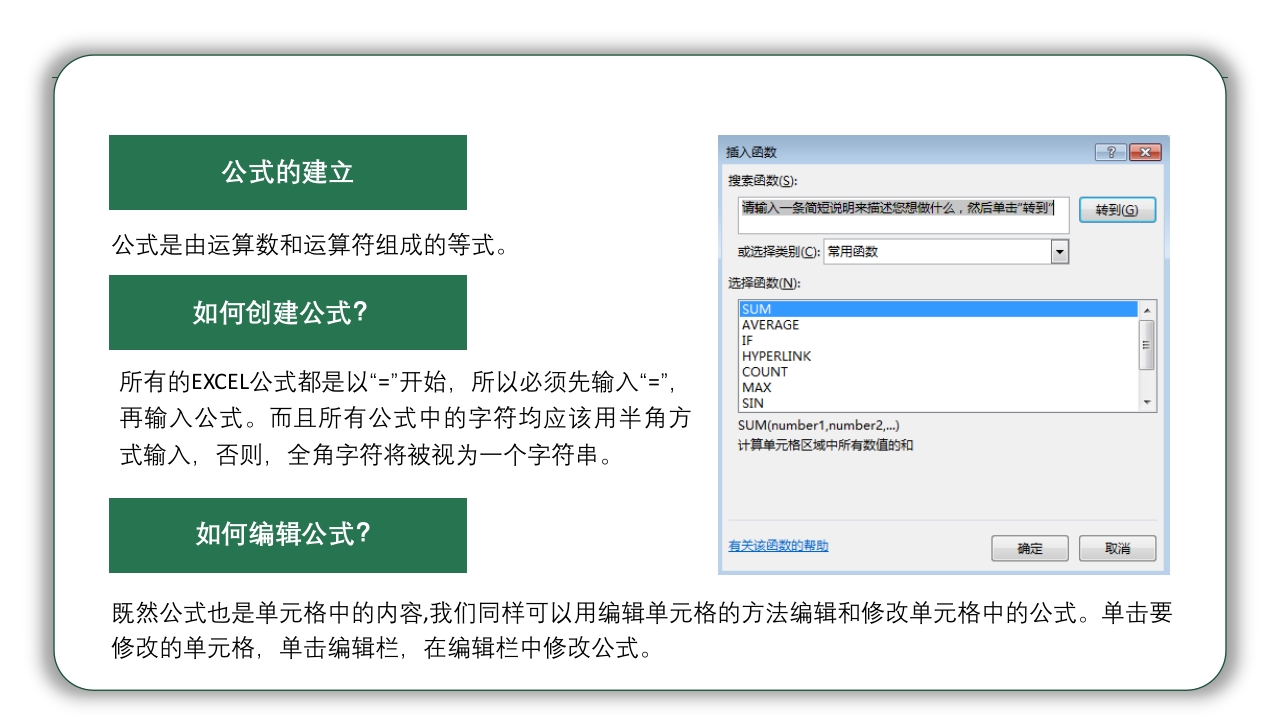Click the 转到(G) button

(1117, 210)
